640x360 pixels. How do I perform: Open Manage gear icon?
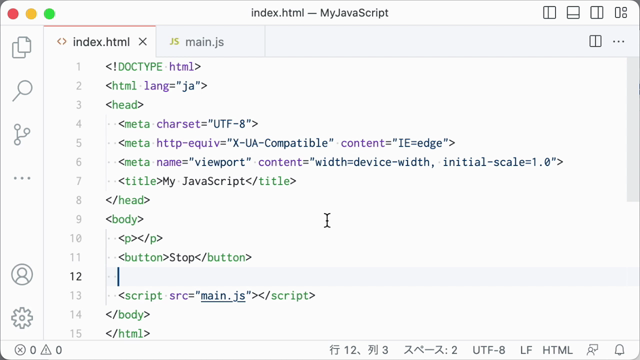click(22, 318)
